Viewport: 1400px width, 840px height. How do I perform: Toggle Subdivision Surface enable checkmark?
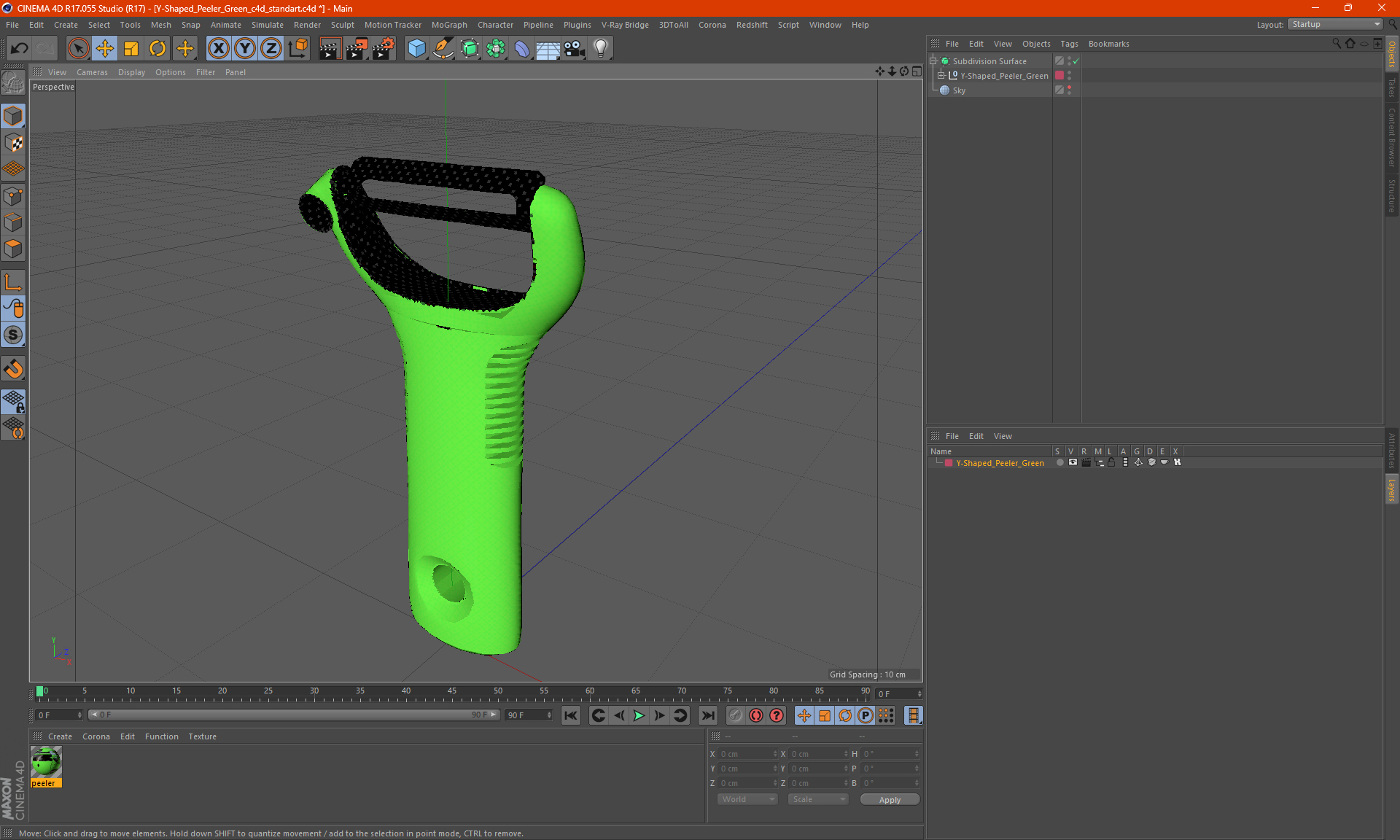tap(1076, 61)
